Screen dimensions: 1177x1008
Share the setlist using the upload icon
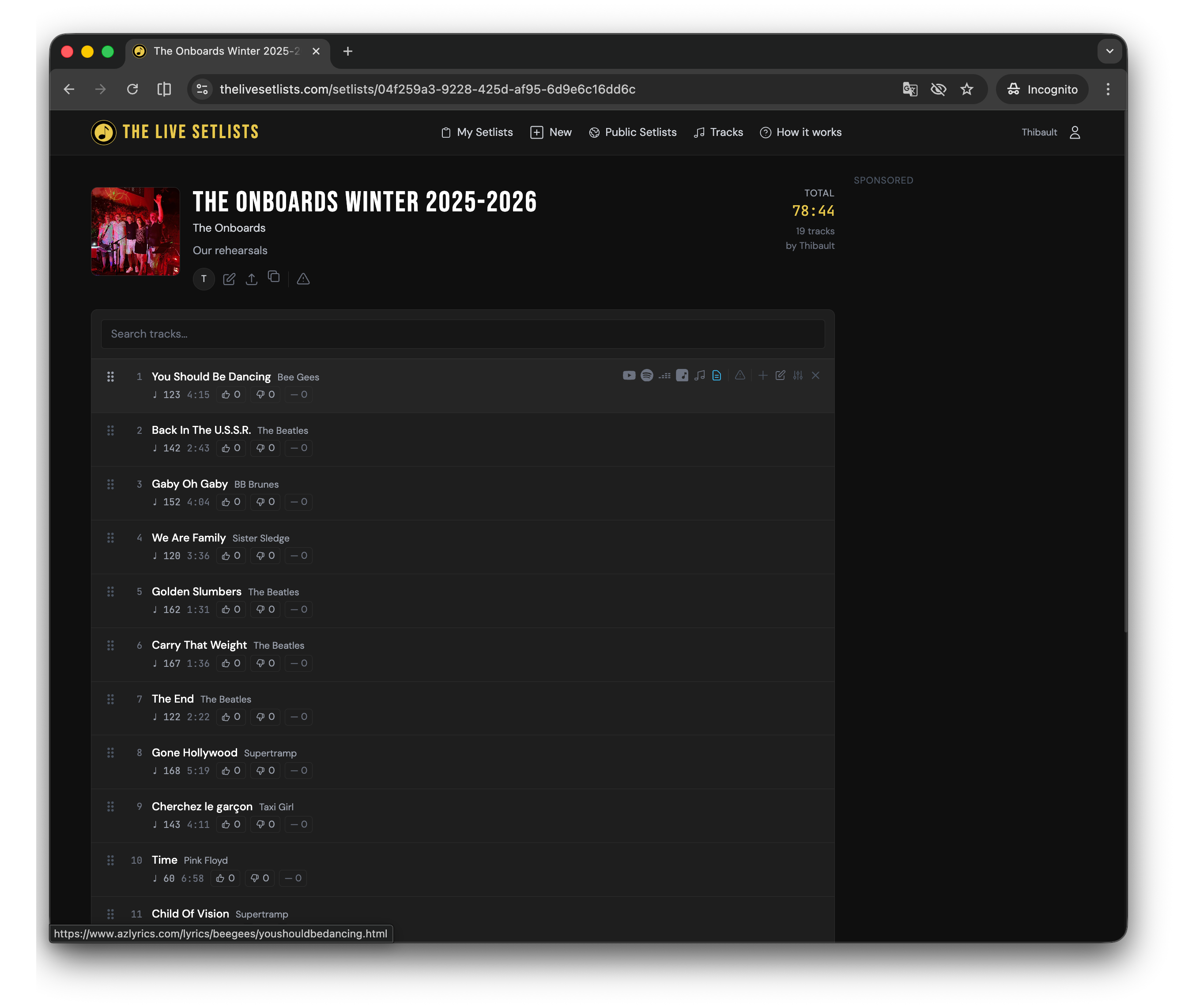click(251, 279)
